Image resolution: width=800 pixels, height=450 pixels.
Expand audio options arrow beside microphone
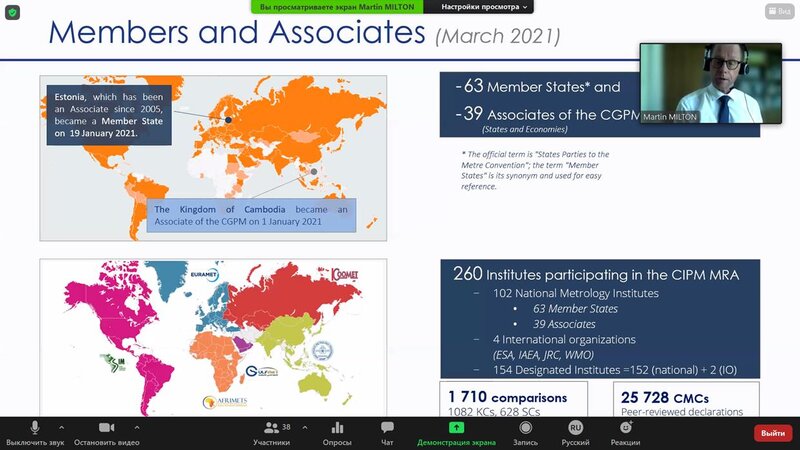pyautogui.click(x=62, y=427)
